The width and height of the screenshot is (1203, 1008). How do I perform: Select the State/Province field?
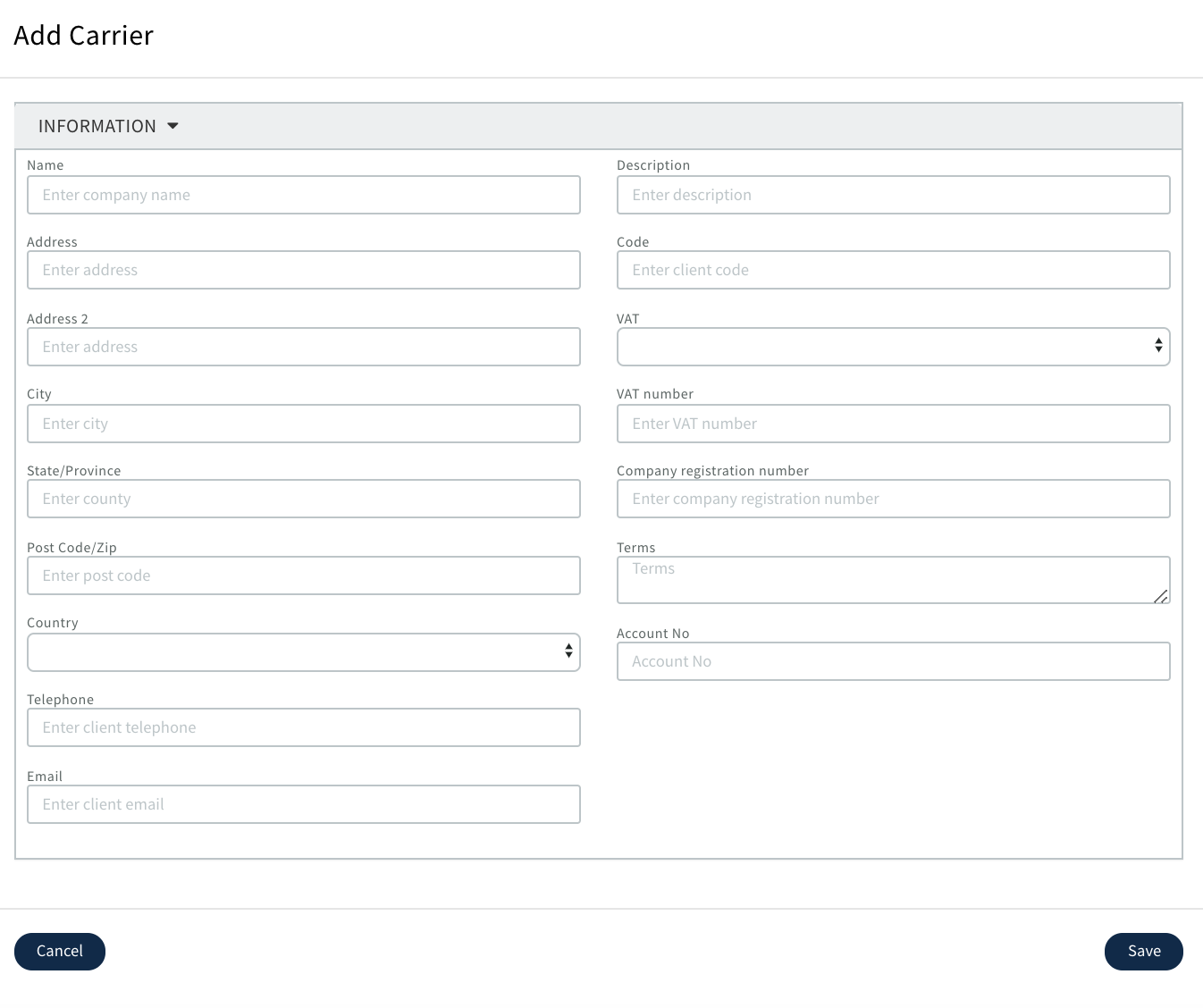click(x=303, y=499)
